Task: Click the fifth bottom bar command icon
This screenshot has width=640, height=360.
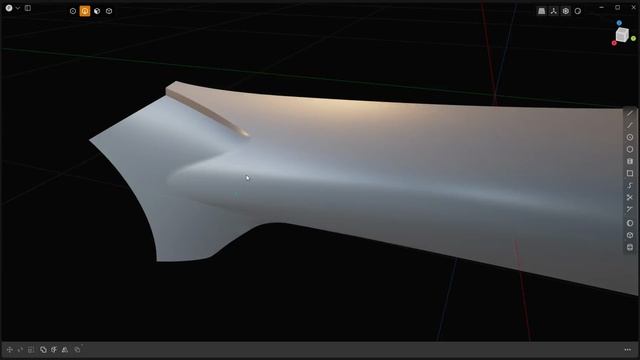Action: pos(54,350)
